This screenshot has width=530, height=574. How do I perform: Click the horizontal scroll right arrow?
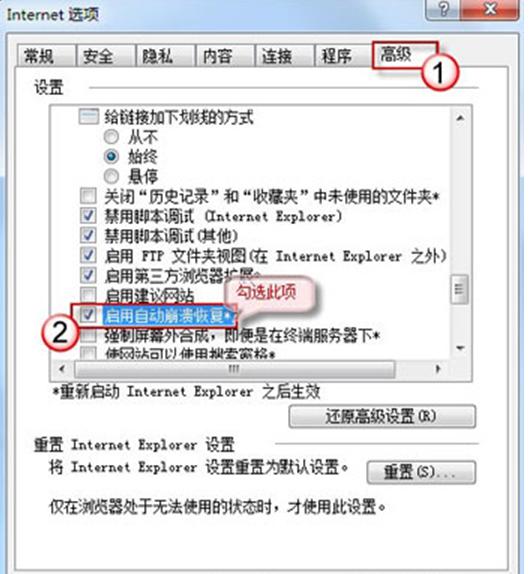(438, 369)
